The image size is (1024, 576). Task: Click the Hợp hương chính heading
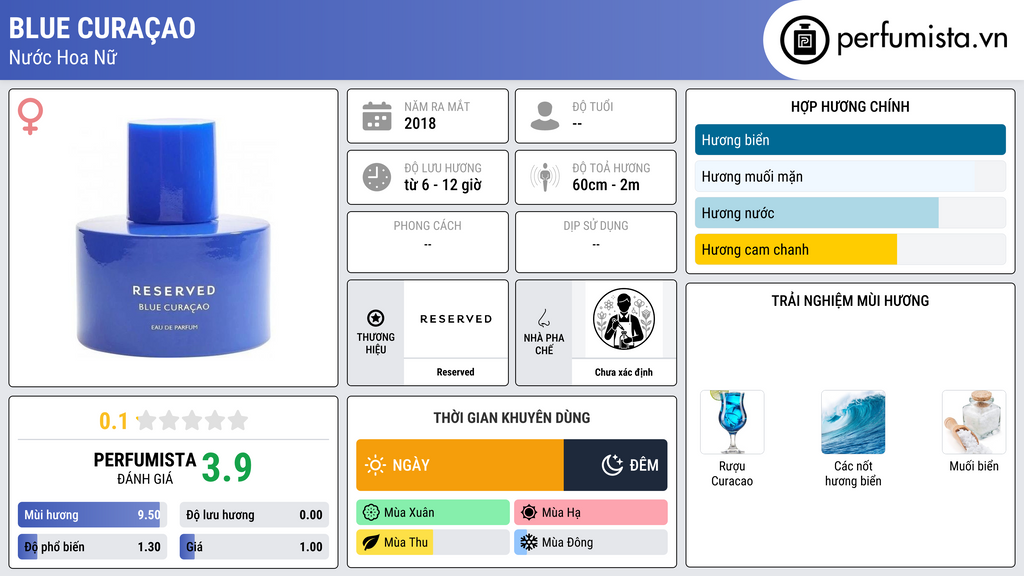click(850, 106)
